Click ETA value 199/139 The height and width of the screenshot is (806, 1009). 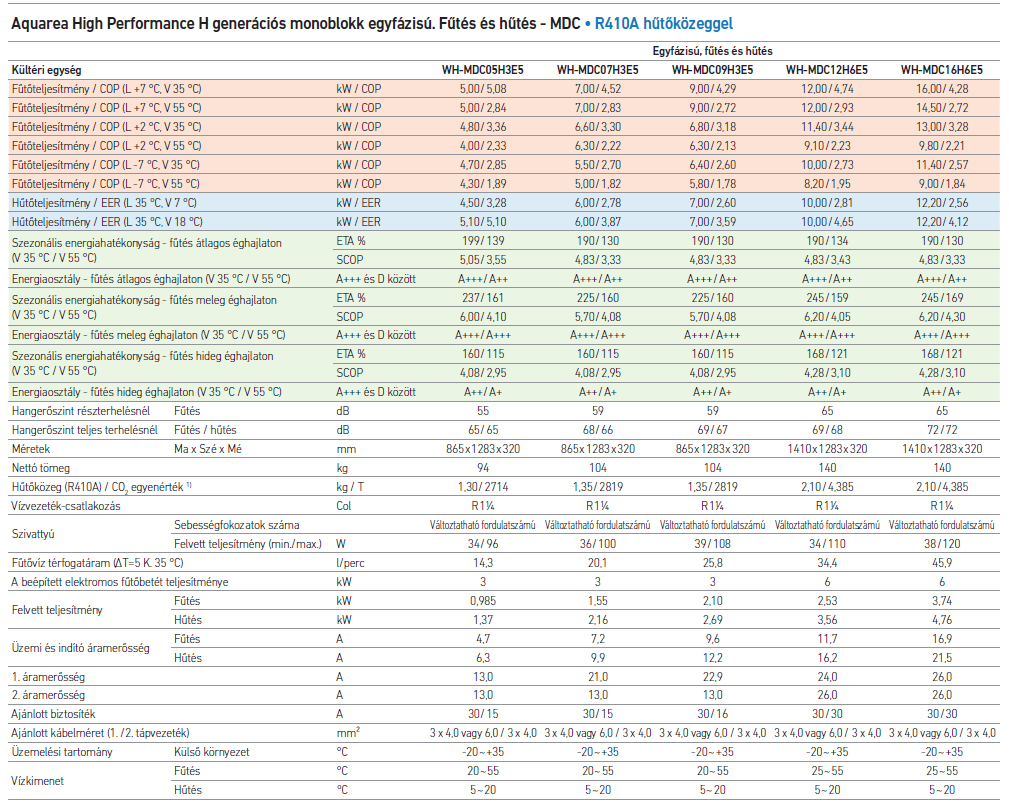[x=483, y=241]
